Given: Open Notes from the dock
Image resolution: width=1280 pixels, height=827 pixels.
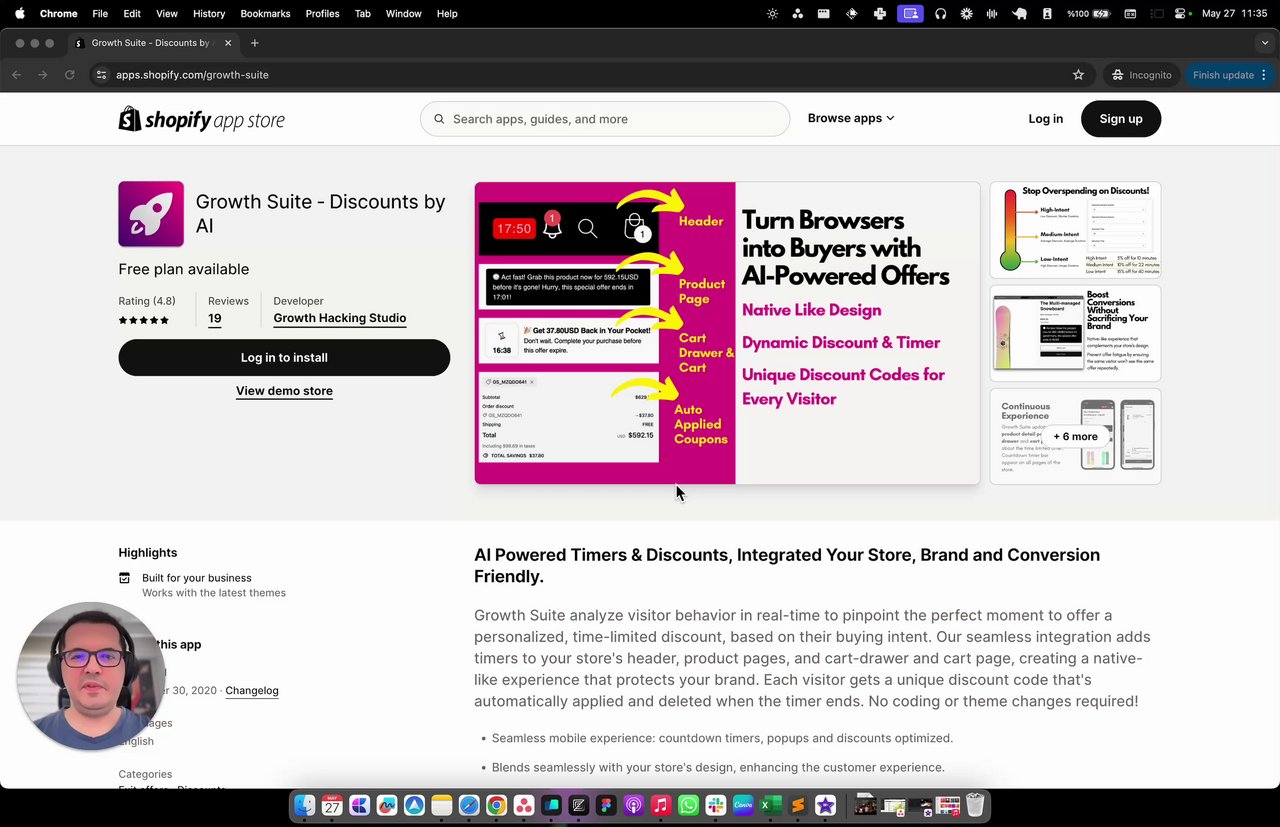Looking at the screenshot, I should (441, 805).
